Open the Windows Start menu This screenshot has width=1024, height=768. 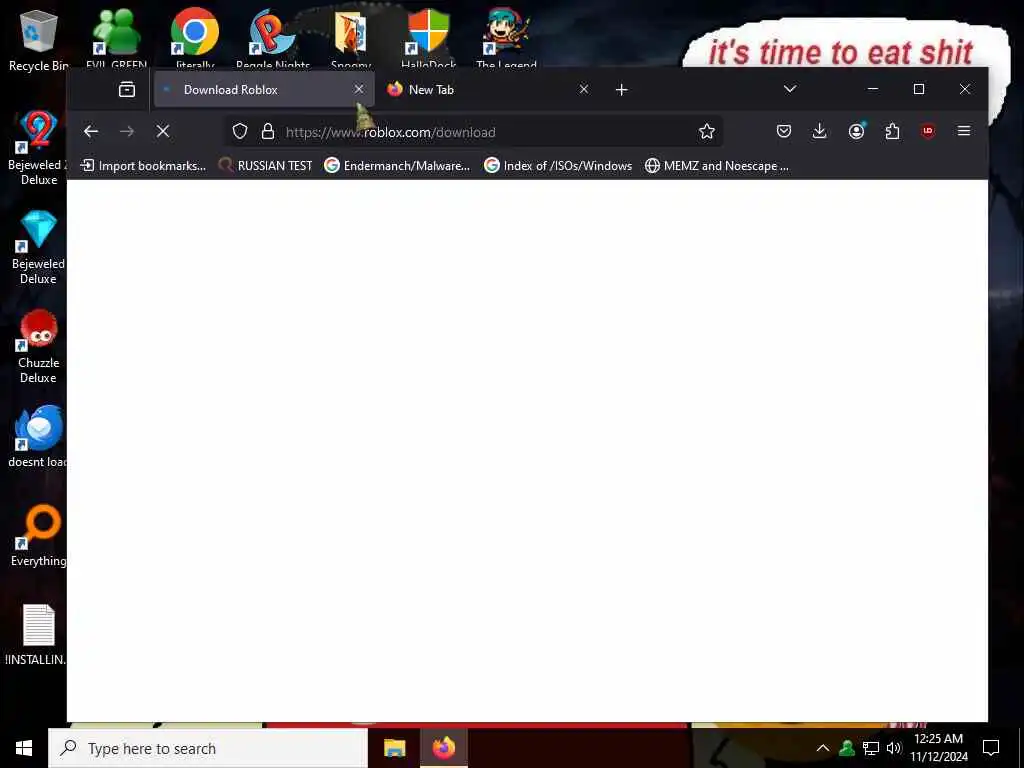[24, 748]
